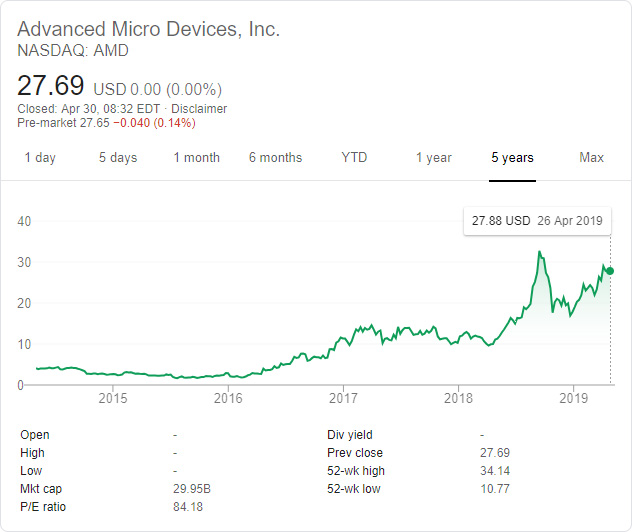Click the NASDAQ: AMD ticker label

(73, 50)
